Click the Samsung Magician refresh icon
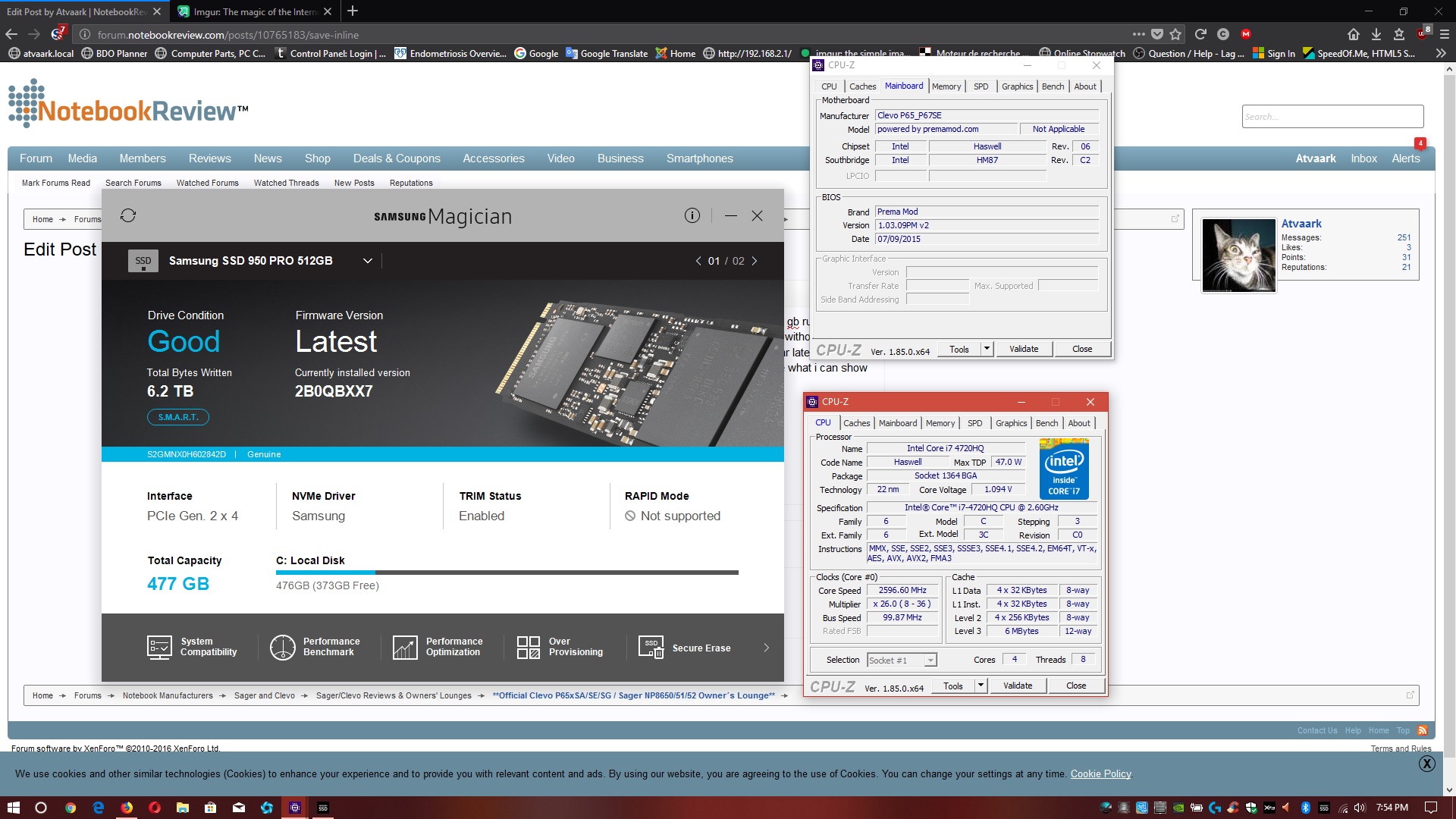 (x=128, y=216)
